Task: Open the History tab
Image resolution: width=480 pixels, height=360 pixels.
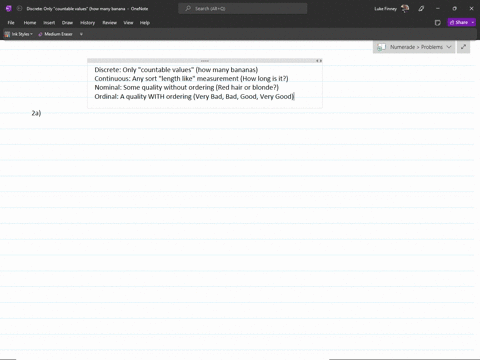Action: [x=88, y=23]
